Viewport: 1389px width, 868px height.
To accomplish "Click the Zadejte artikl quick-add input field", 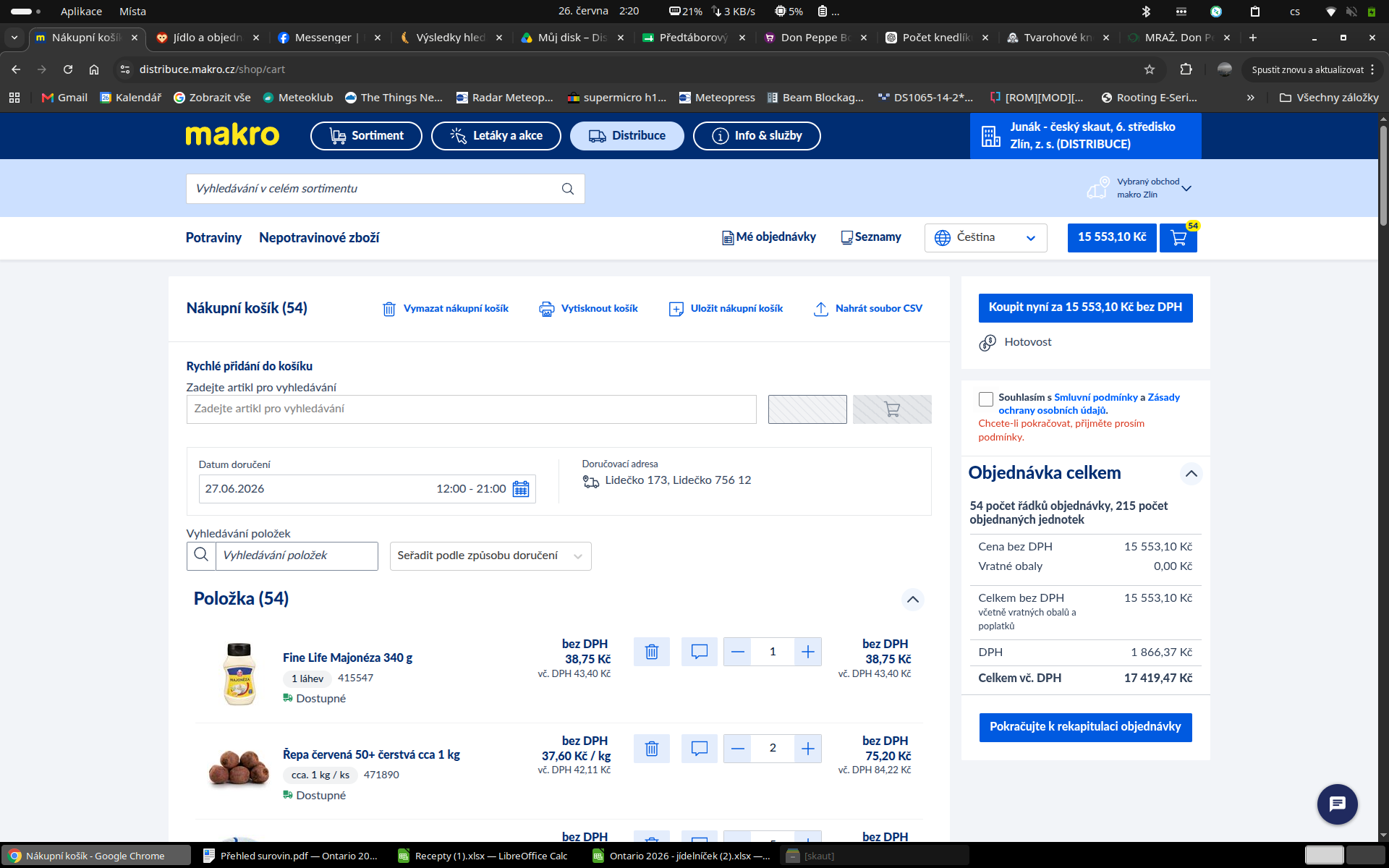I will pos(471,409).
